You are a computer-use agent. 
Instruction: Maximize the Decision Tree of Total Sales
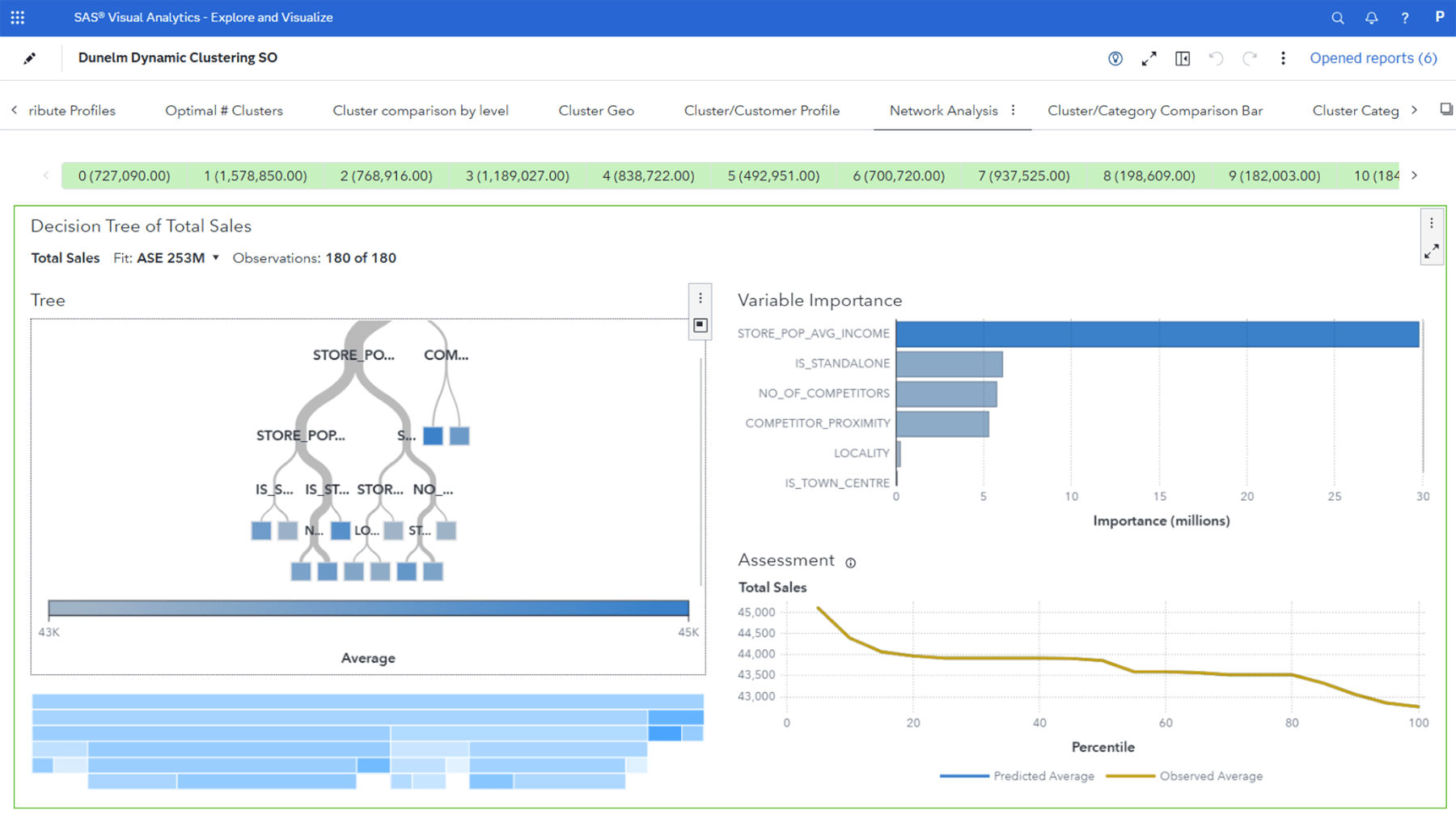pyautogui.click(x=1432, y=251)
